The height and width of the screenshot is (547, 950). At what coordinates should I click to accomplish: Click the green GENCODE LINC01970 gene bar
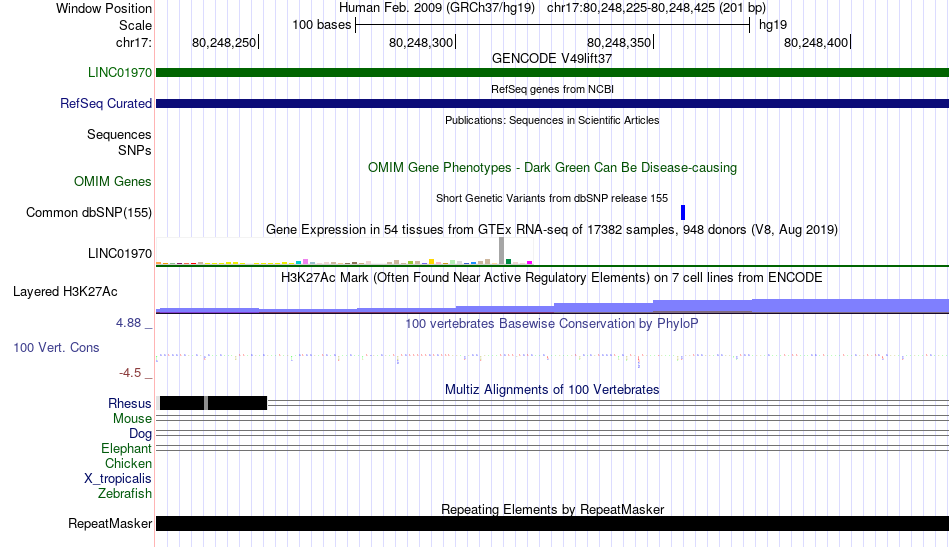552,73
